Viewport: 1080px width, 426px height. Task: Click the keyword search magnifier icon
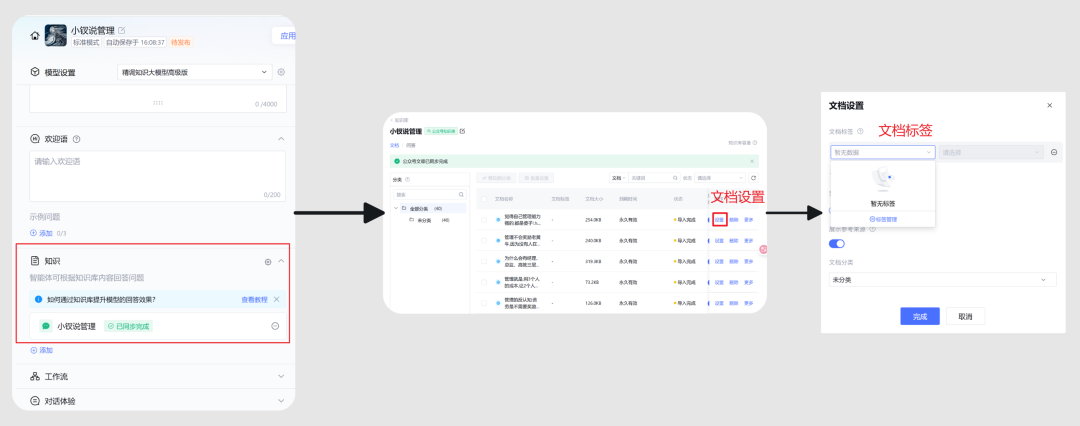point(675,178)
